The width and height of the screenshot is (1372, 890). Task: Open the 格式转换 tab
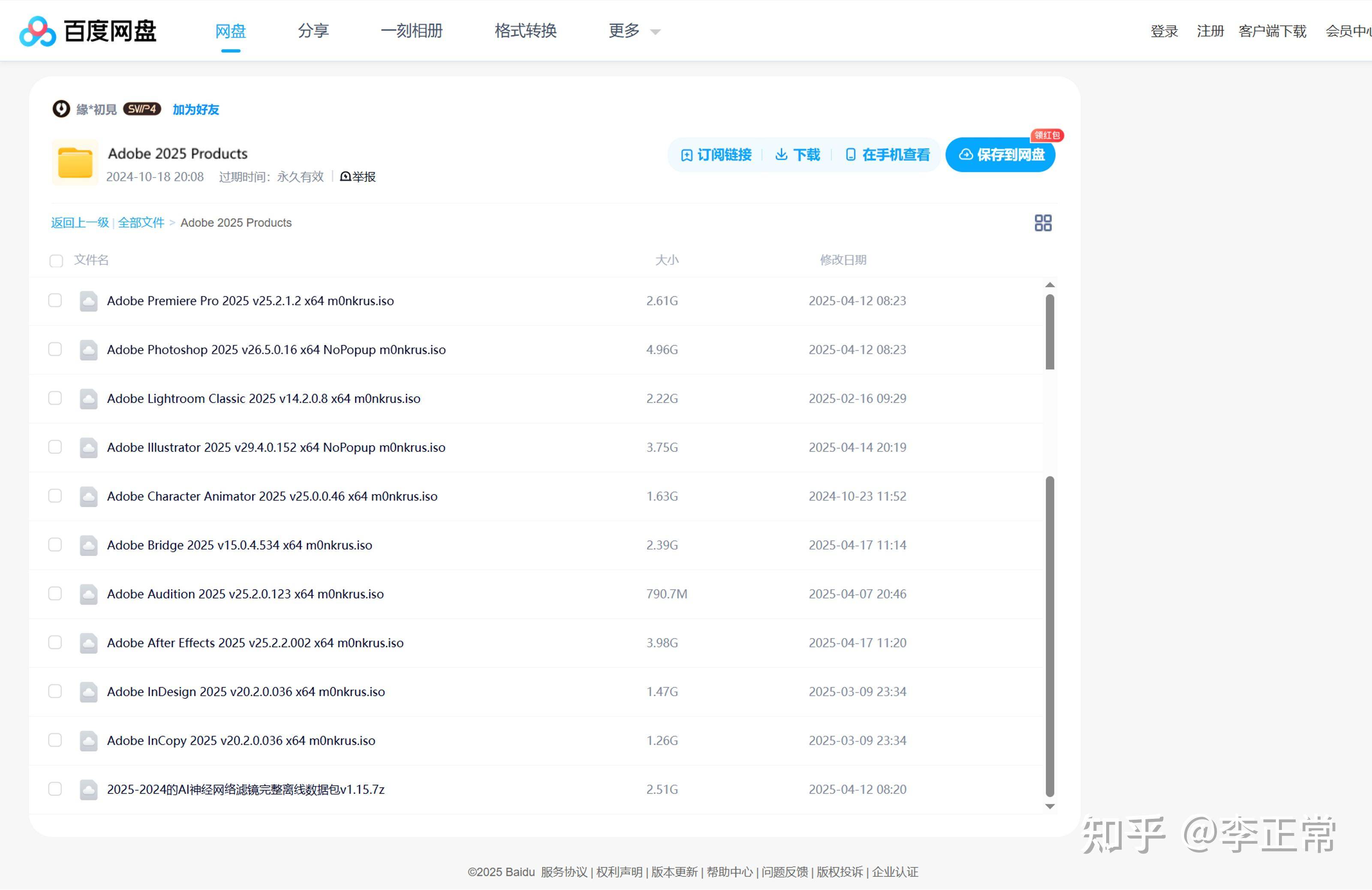pyautogui.click(x=526, y=30)
